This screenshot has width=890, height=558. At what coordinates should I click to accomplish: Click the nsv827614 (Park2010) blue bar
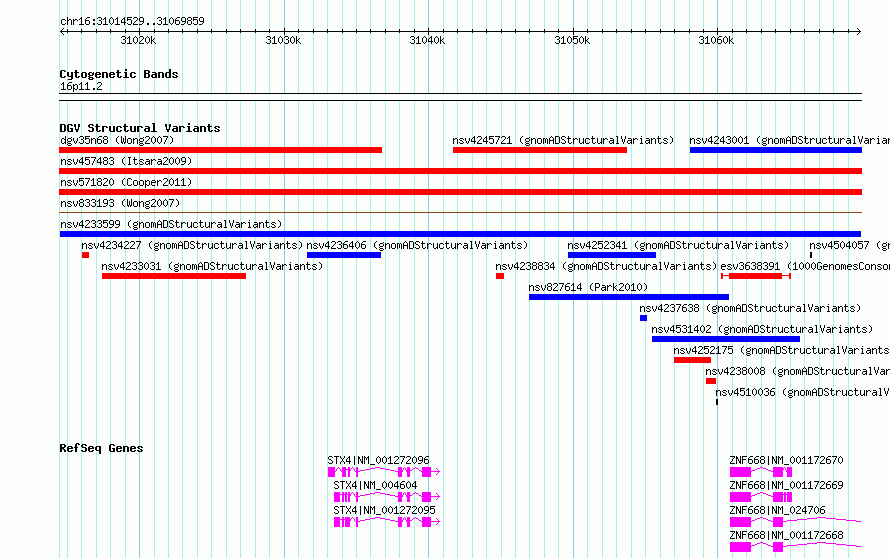[629, 297]
